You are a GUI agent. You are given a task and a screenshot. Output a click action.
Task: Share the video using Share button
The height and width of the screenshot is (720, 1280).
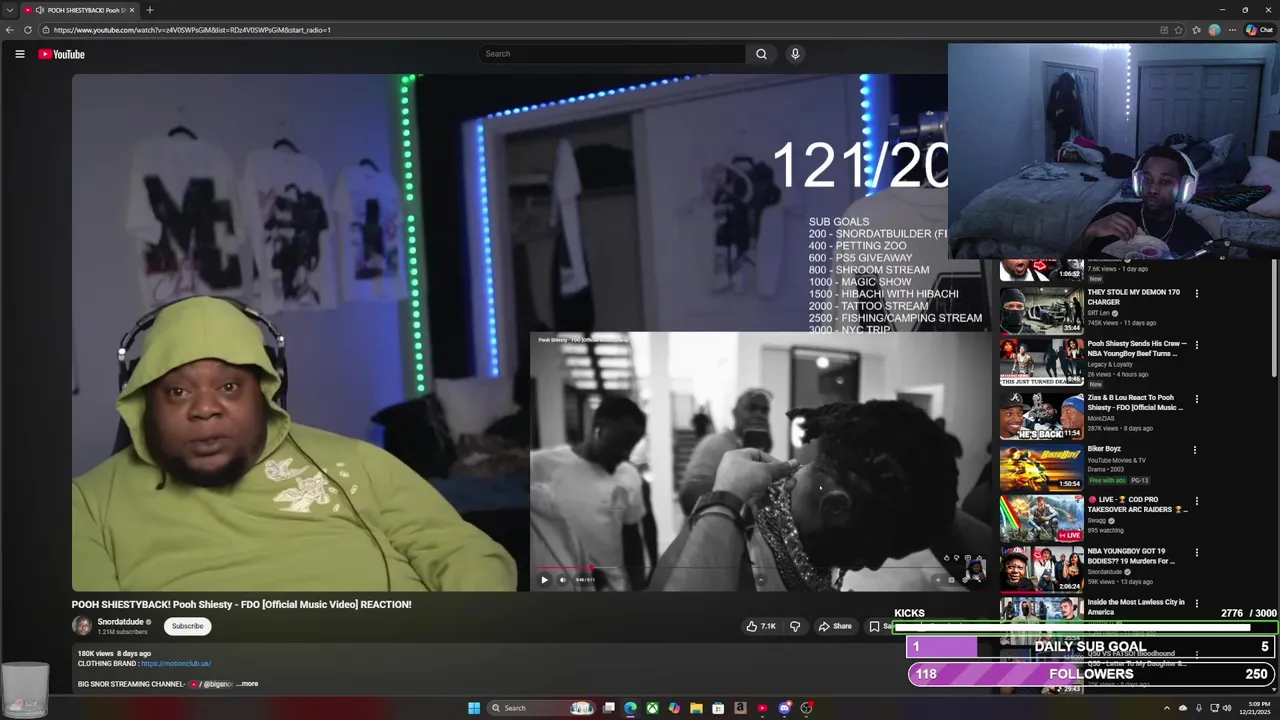pyautogui.click(x=835, y=626)
